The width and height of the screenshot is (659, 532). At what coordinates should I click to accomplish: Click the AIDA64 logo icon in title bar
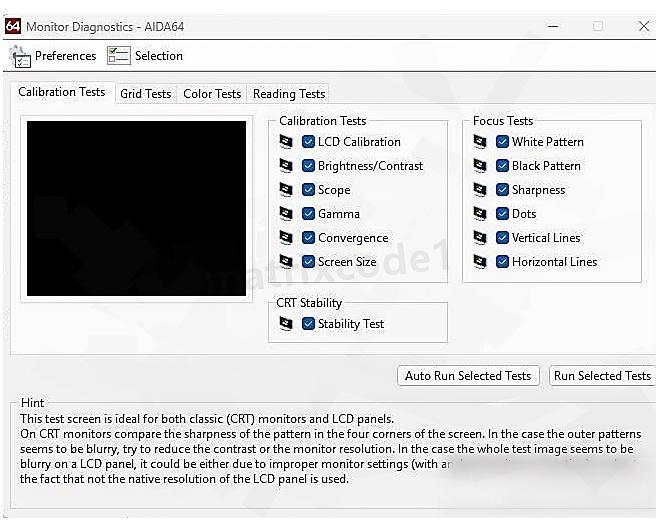(13, 26)
